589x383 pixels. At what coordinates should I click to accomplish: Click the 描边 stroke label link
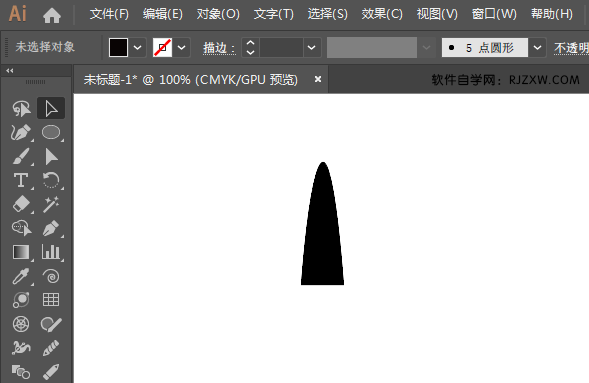click(219, 48)
